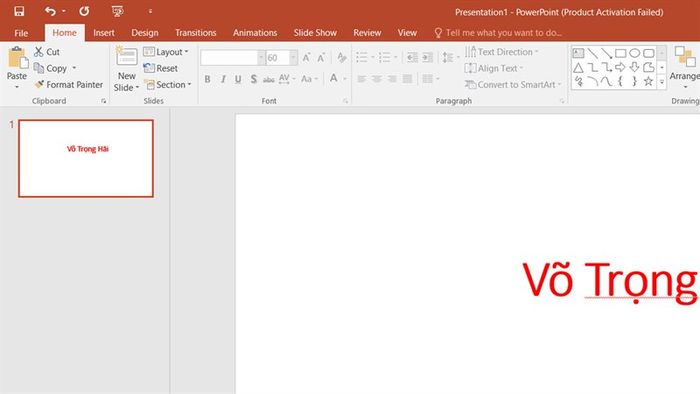Start presentation from beginning icon
This screenshot has width=700, height=394.
[117, 11]
